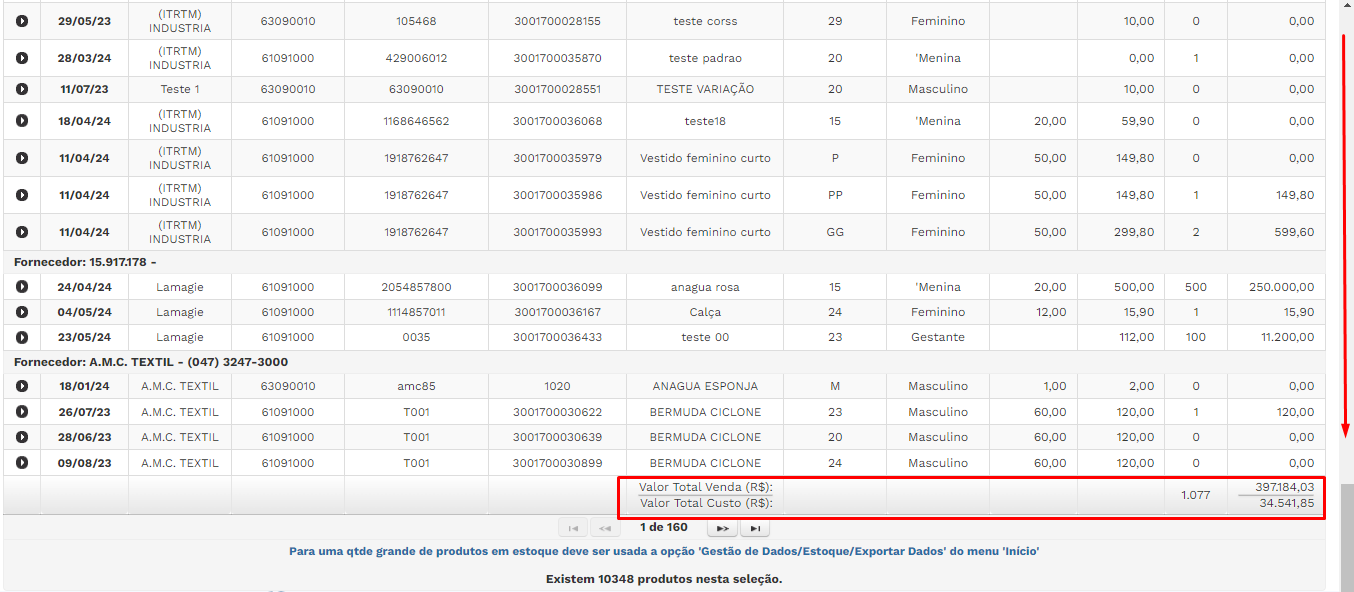Expand Vestido feminino curto size GG row
Screen dimensions: 1354x592
coord(22,232)
